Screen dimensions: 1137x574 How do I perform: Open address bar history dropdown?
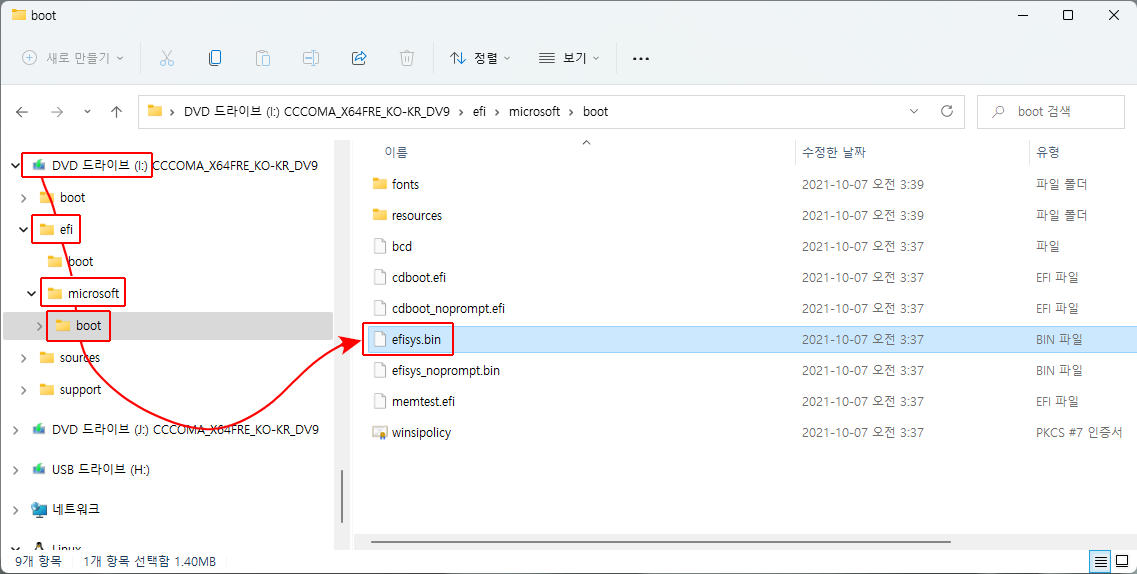(x=914, y=112)
